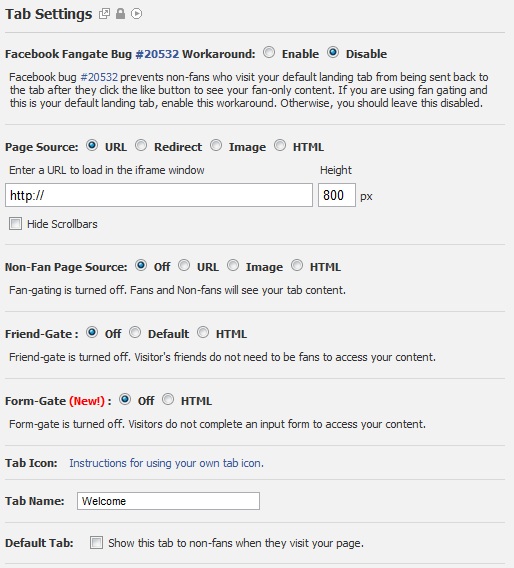
Task: Open instructions for using your own tab icon
Action: coord(167,463)
